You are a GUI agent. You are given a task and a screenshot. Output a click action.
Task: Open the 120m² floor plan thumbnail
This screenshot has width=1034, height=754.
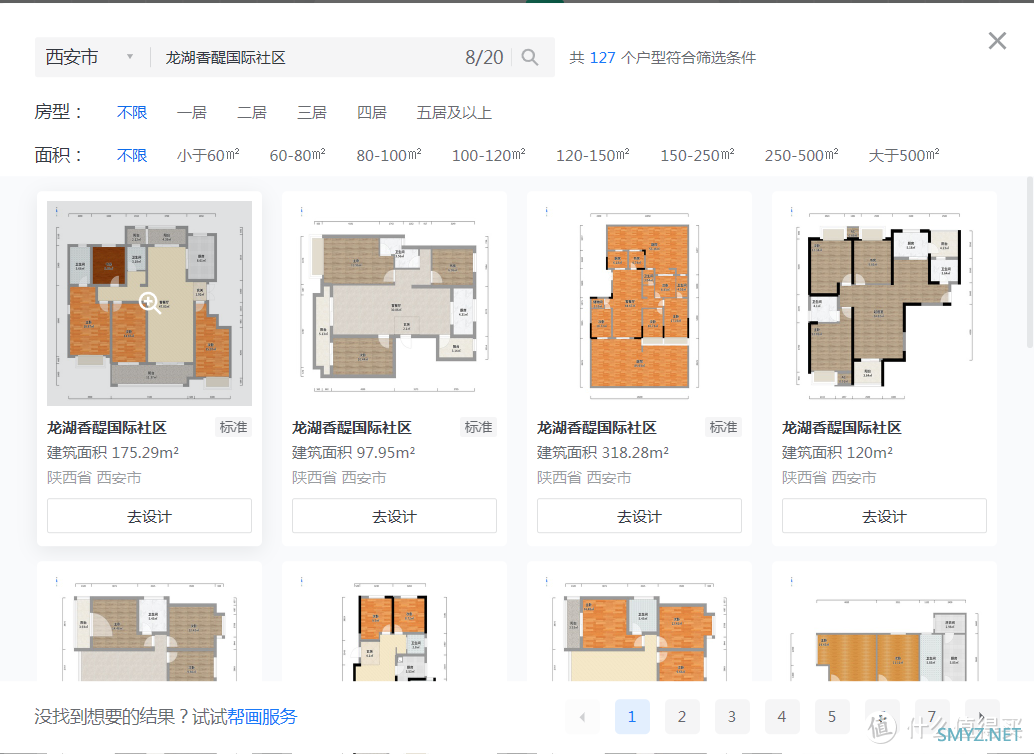tap(884, 303)
